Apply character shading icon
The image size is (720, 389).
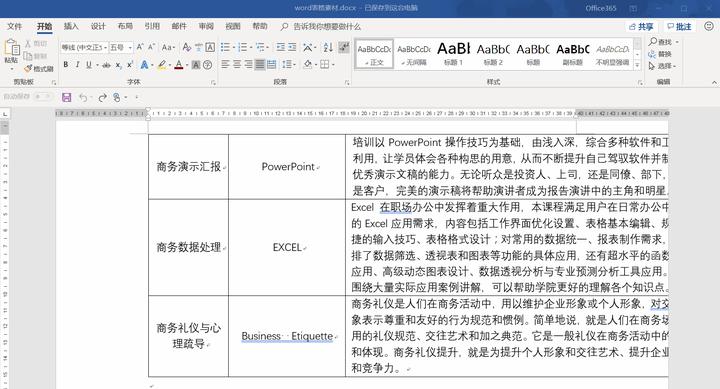pyautogui.click(x=196, y=65)
